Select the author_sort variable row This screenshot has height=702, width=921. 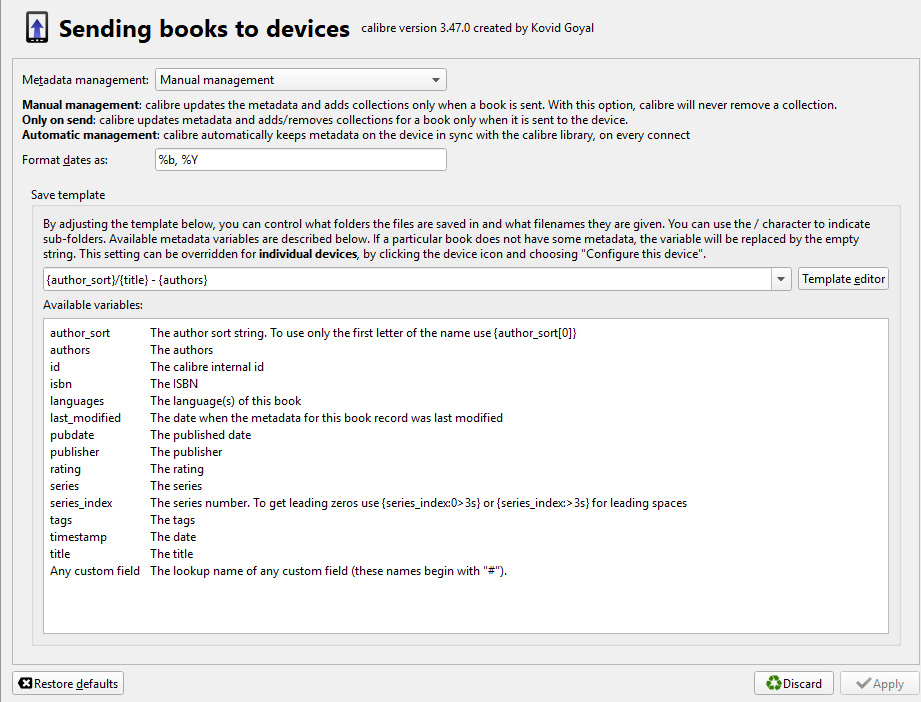click(80, 333)
